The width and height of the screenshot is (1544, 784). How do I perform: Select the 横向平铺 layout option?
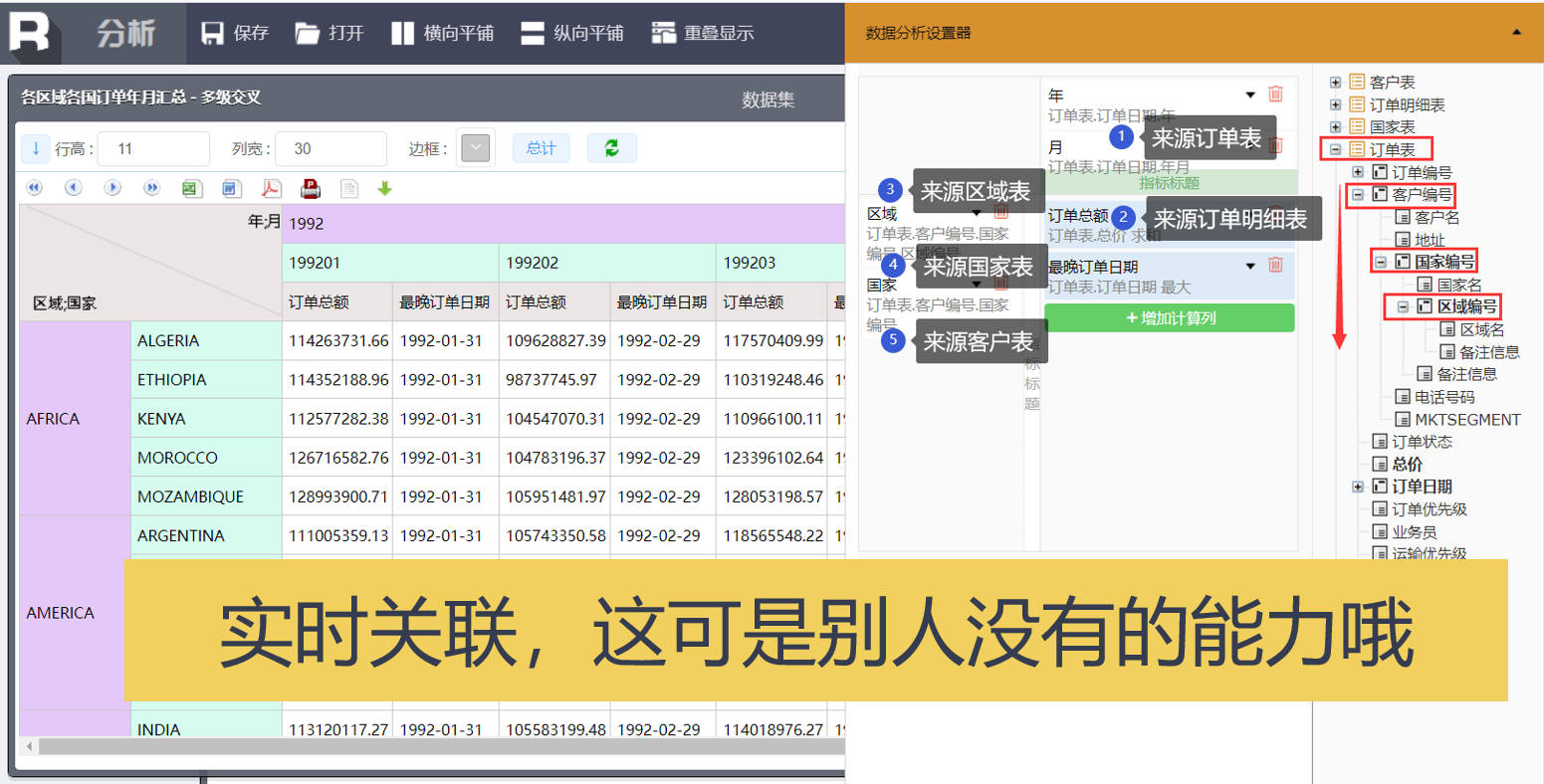point(443,33)
